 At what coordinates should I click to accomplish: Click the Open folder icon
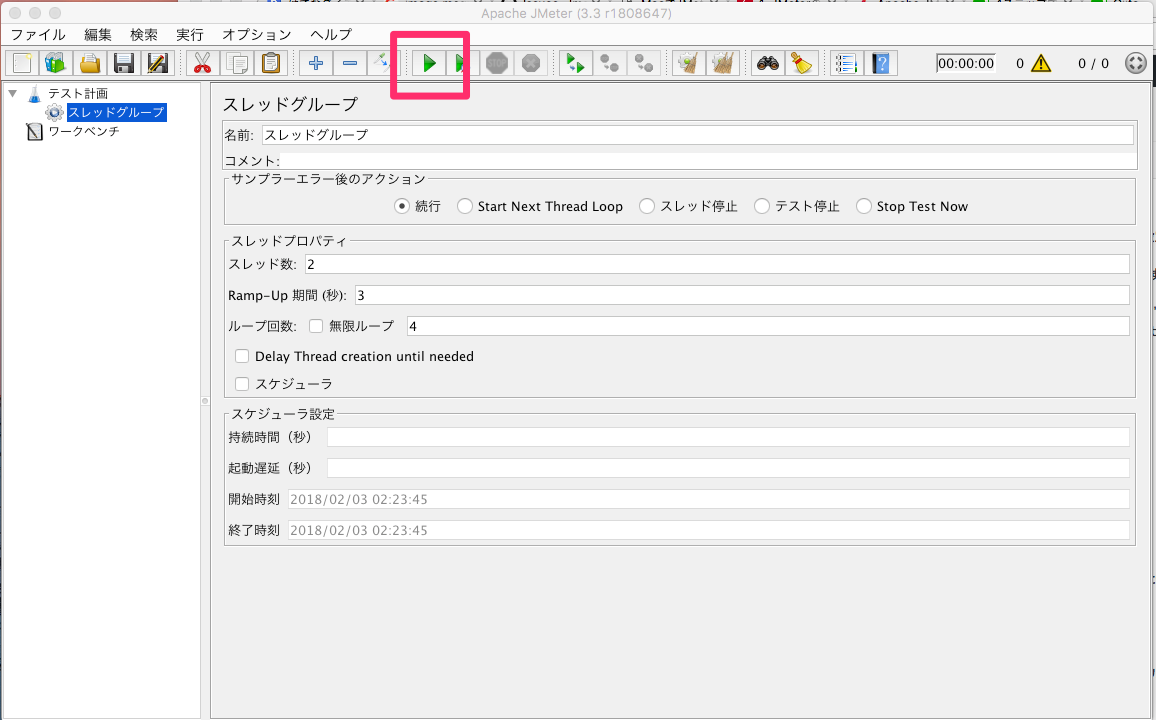point(90,64)
